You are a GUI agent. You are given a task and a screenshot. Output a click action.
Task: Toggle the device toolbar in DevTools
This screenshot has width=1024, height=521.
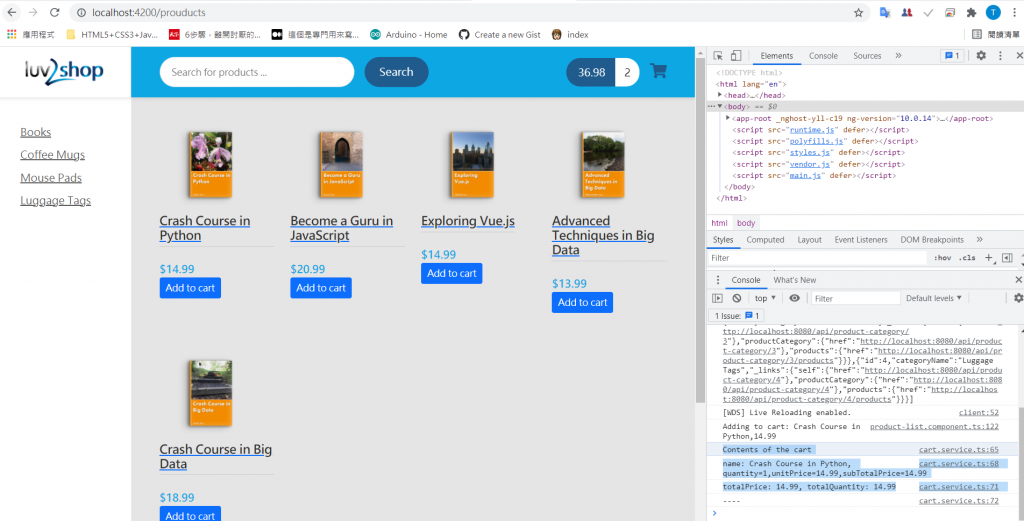coord(735,55)
